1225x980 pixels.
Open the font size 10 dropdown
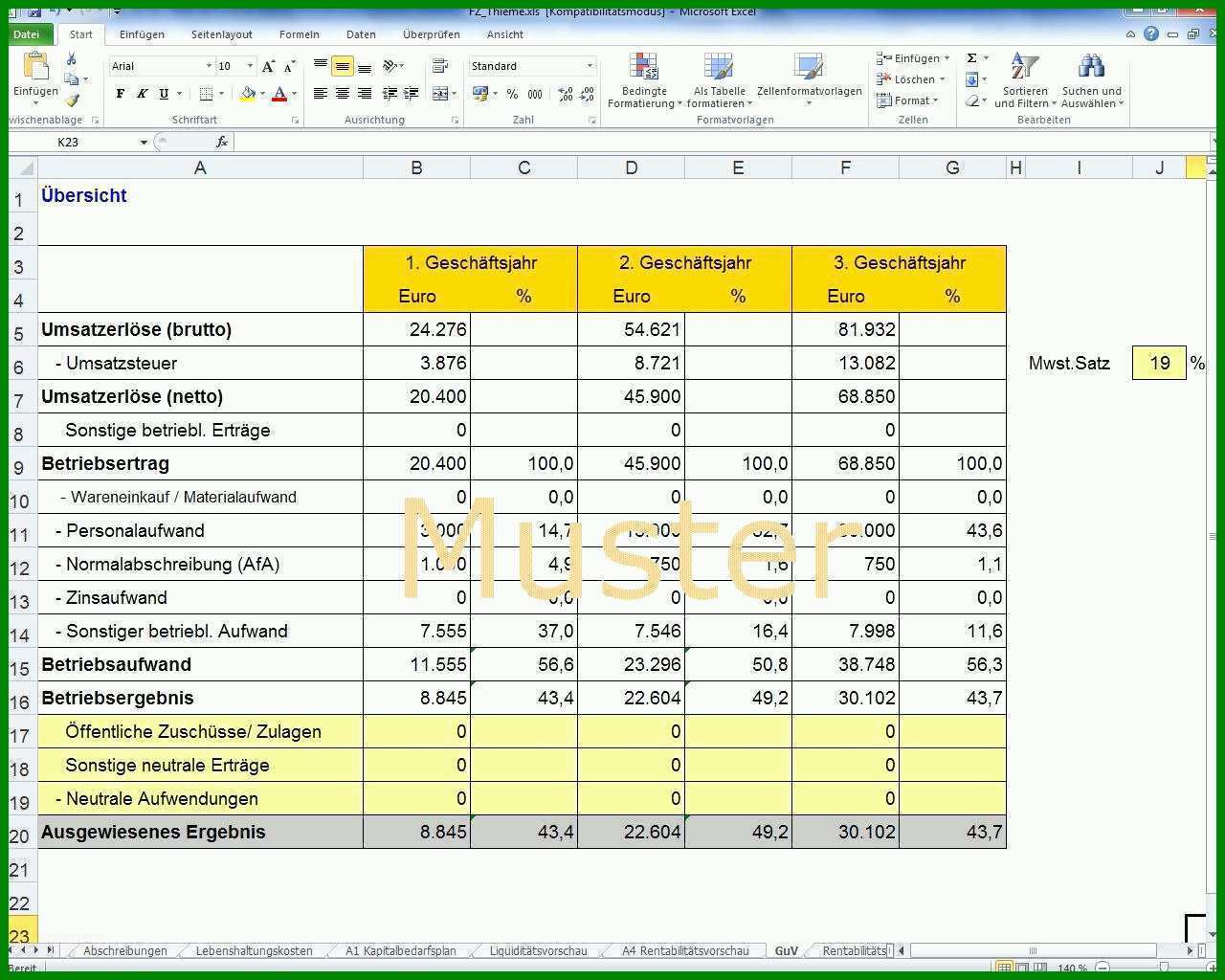pyautogui.click(x=251, y=66)
